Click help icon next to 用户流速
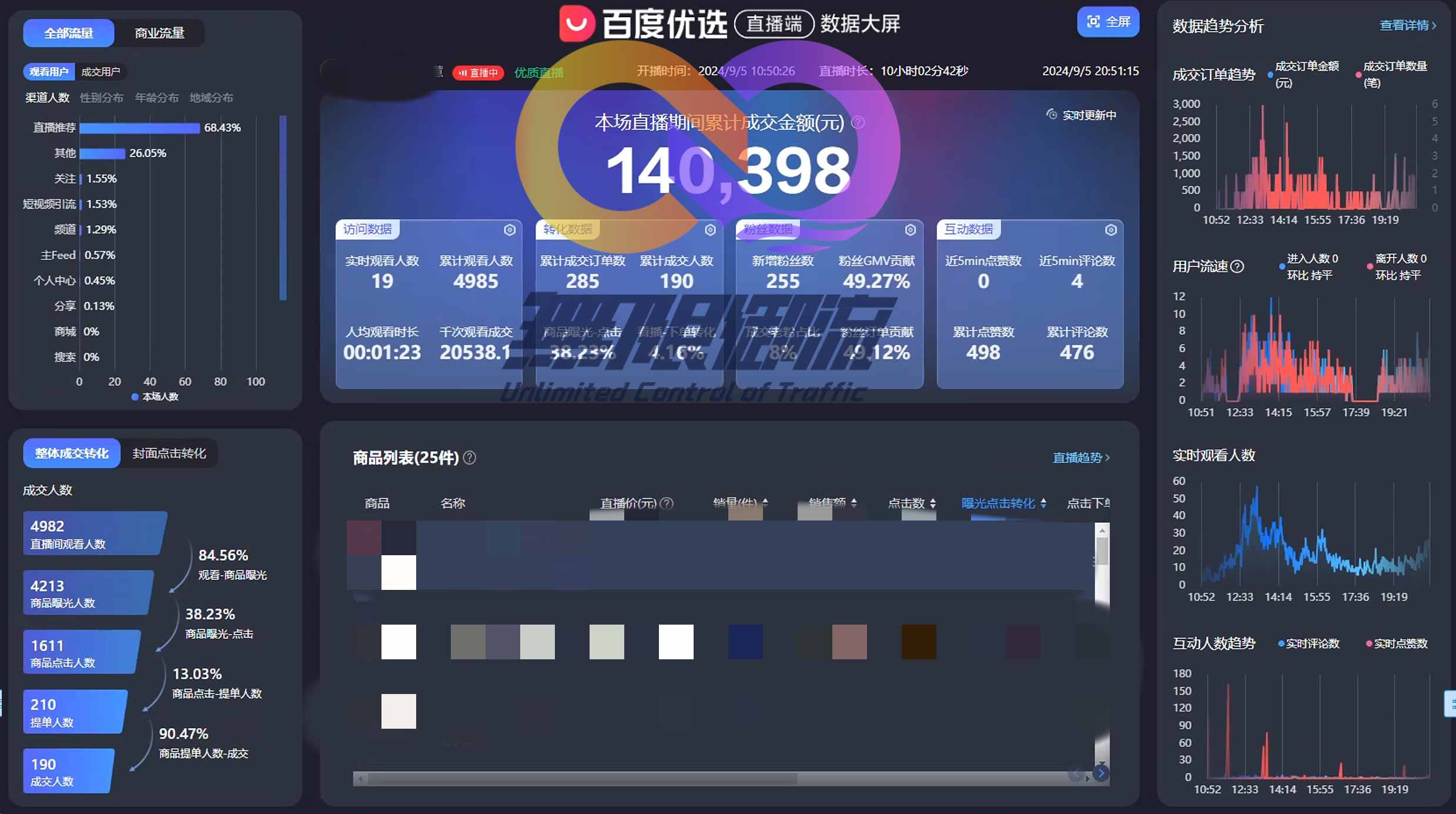This screenshot has height=814, width=1456. 1237,266
